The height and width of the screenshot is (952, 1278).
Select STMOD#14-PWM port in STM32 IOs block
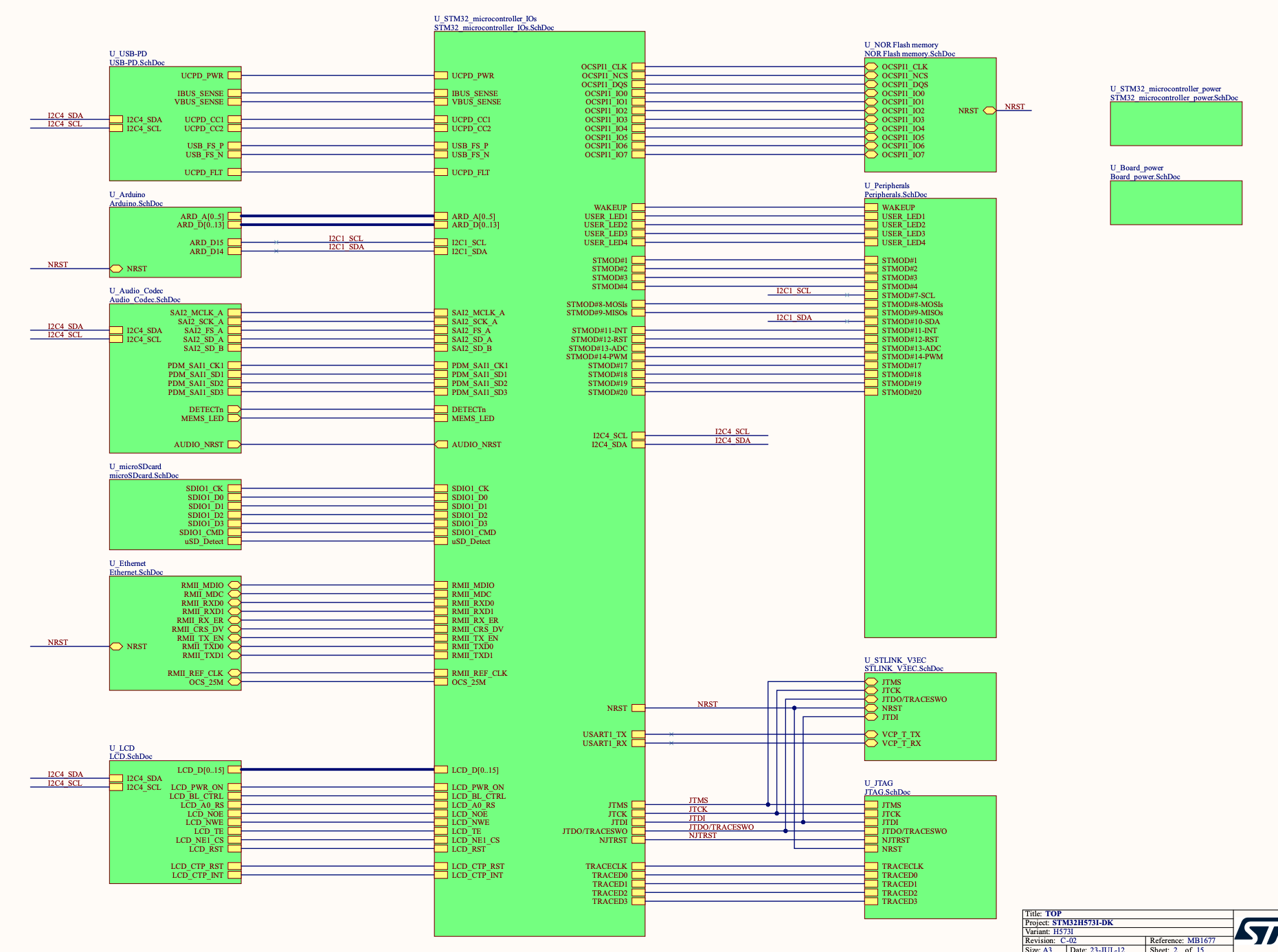tap(638, 356)
